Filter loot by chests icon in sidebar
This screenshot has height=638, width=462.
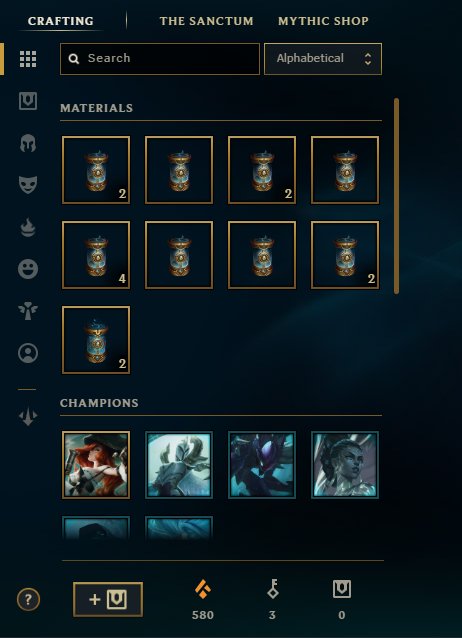tap(28, 101)
